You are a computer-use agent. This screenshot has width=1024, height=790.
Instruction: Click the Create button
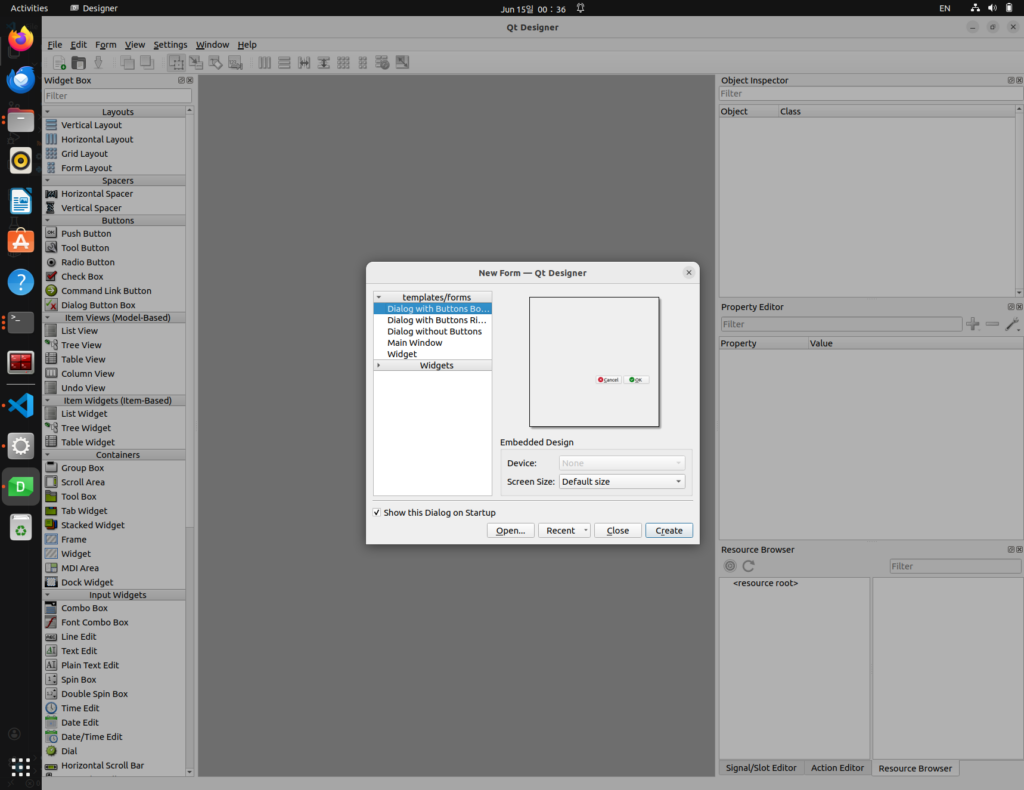click(x=669, y=530)
